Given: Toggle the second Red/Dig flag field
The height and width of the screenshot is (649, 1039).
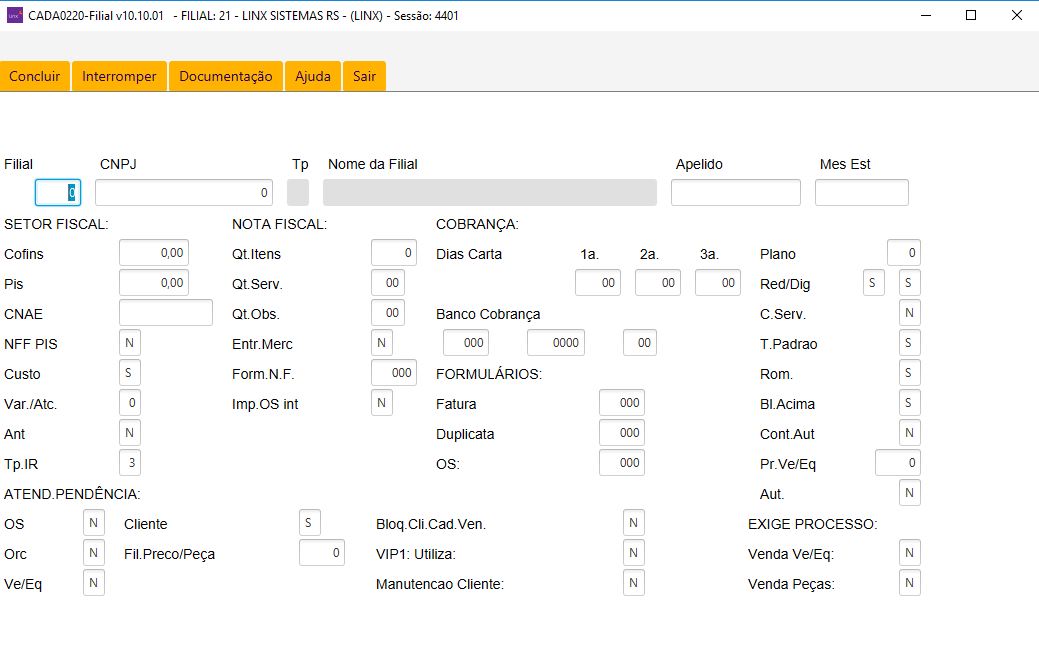Looking at the screenshot, I should tap(910, 282).
